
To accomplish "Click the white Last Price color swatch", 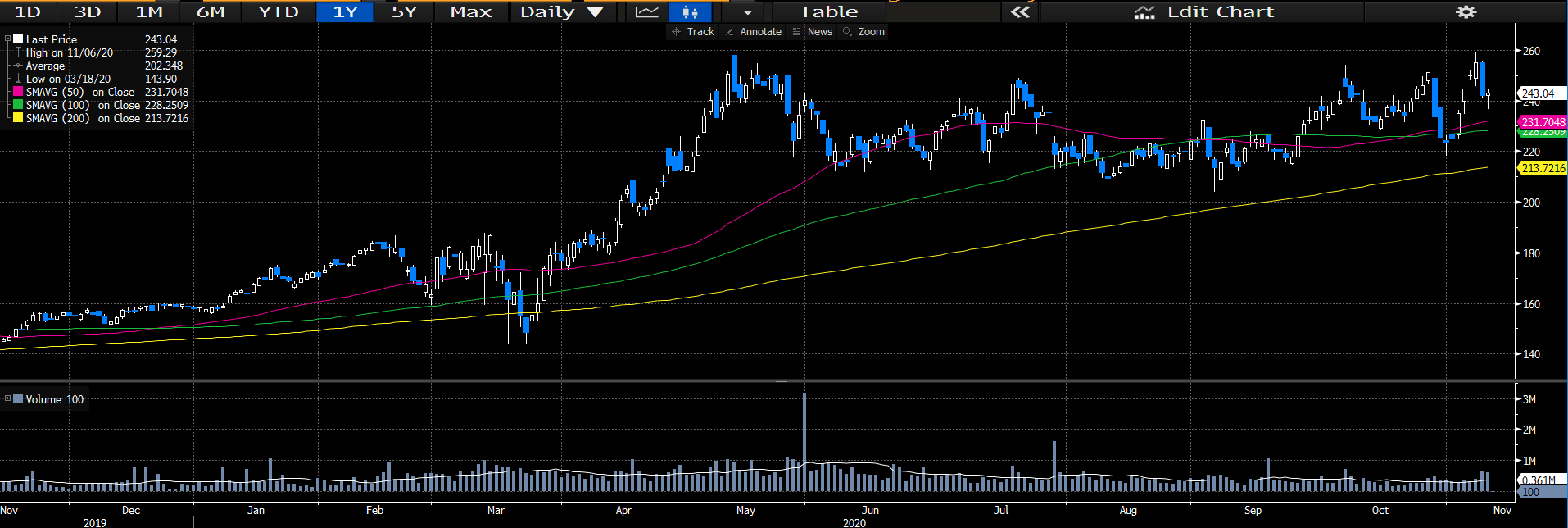I will (x=18, y=39).
